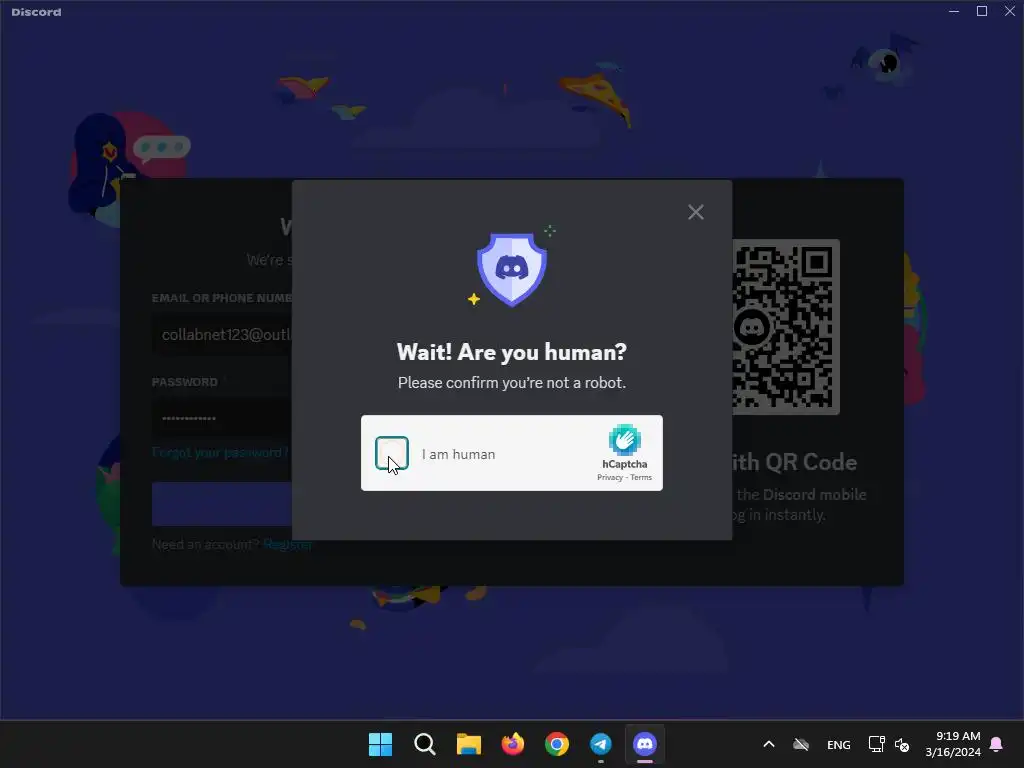Click the 'I am human' label text
The height and width of the screenshot is (768, 1024).
point(458,454)
